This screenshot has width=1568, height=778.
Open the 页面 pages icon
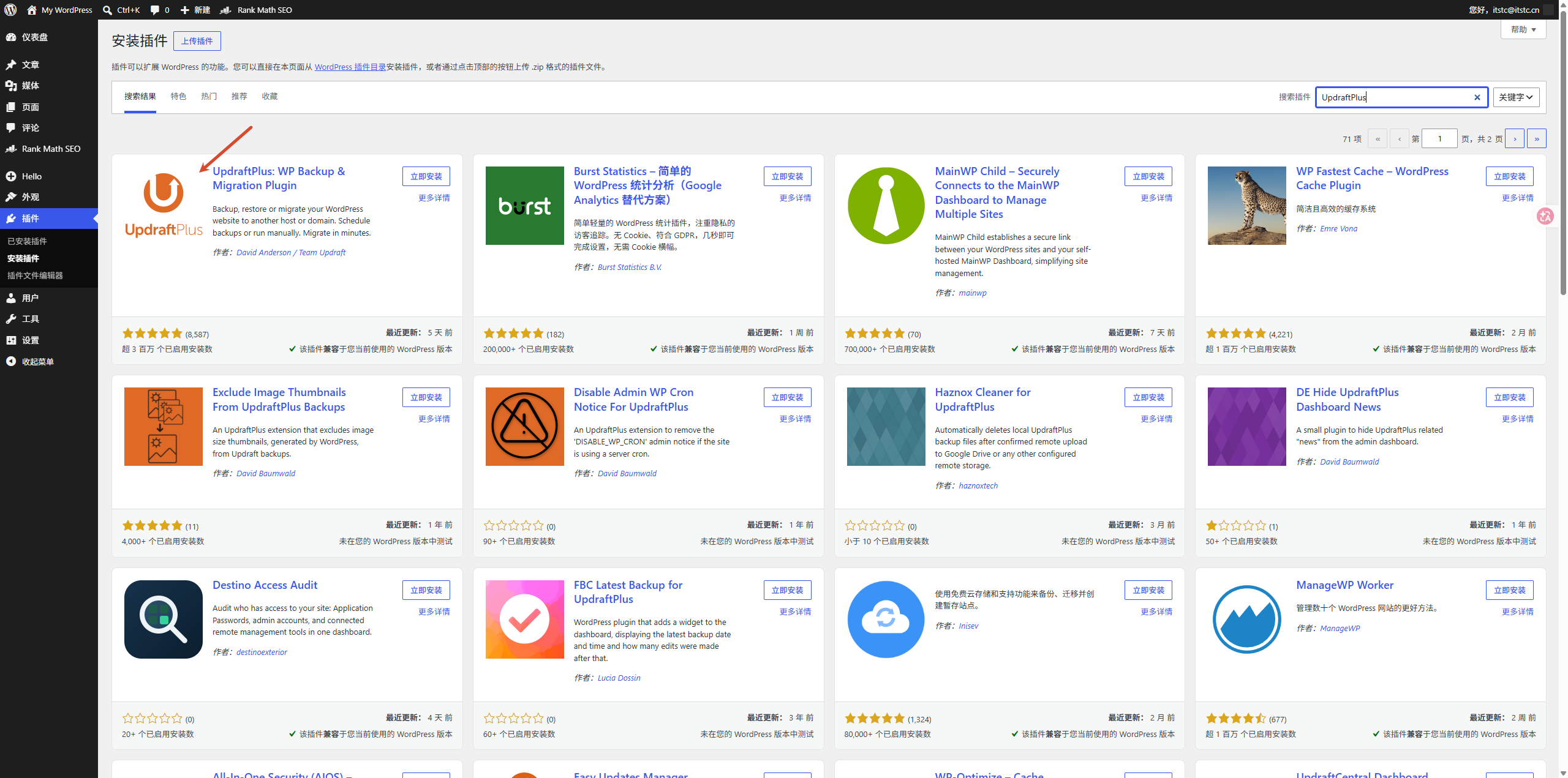11,107
